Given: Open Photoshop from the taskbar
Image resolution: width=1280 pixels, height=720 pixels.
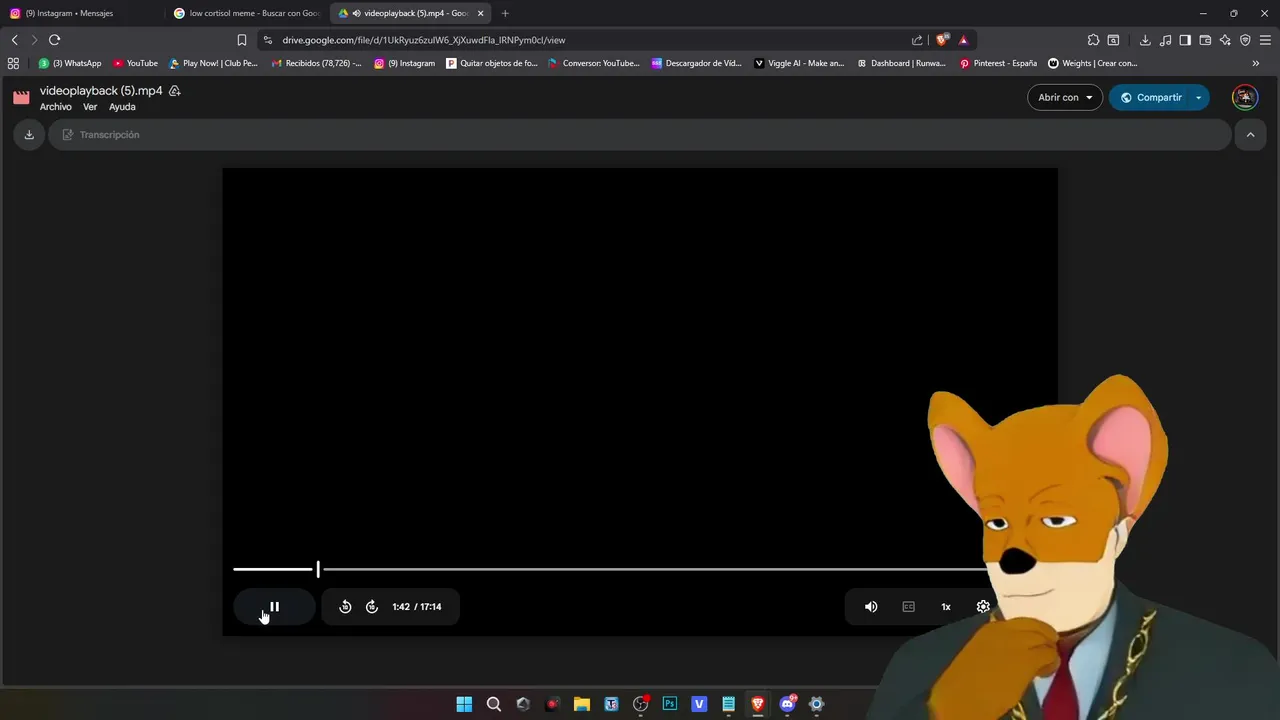Looking at the screenshot, I should click(670, 704).
